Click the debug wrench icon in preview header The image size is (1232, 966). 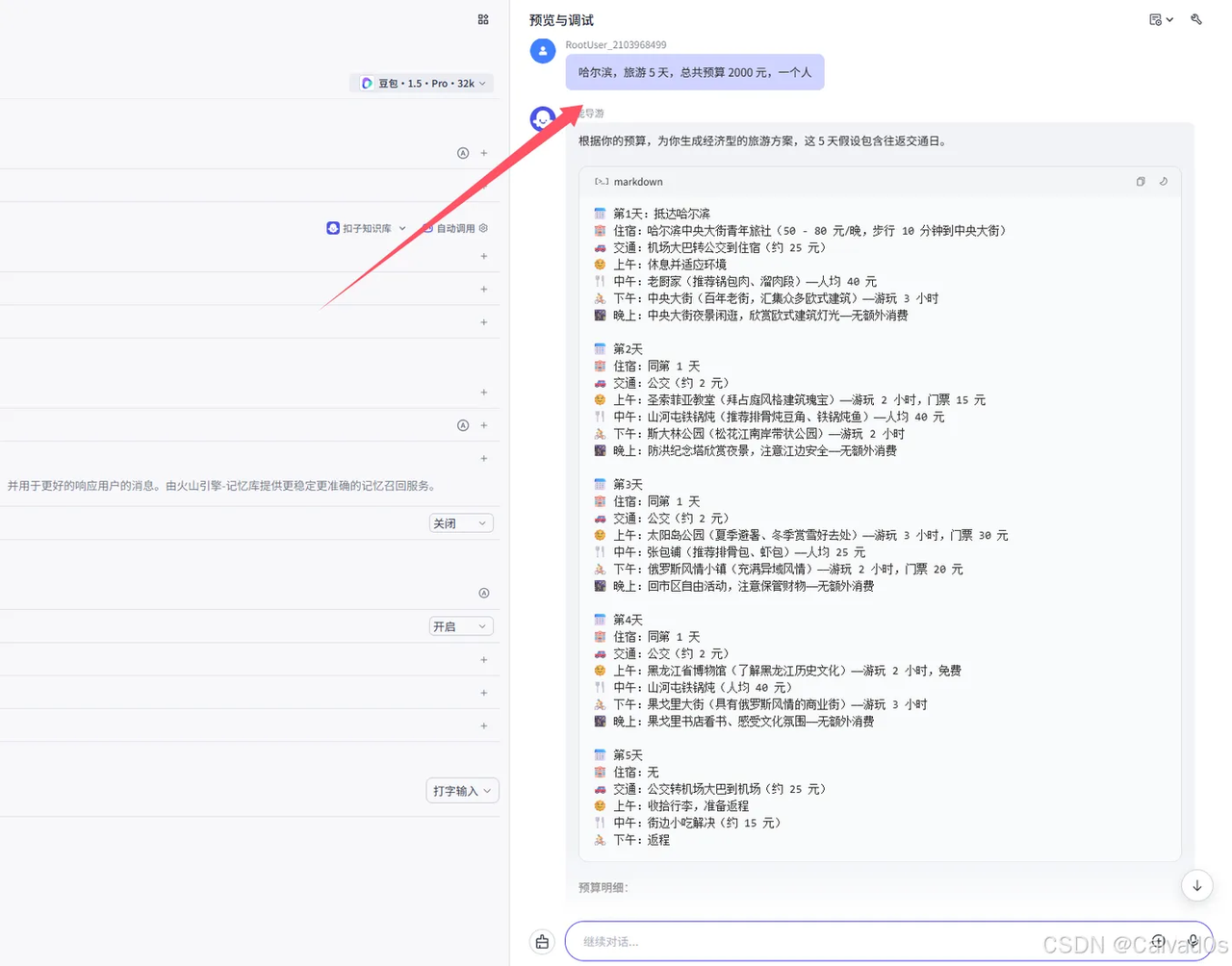click(x=1196, y=19)
